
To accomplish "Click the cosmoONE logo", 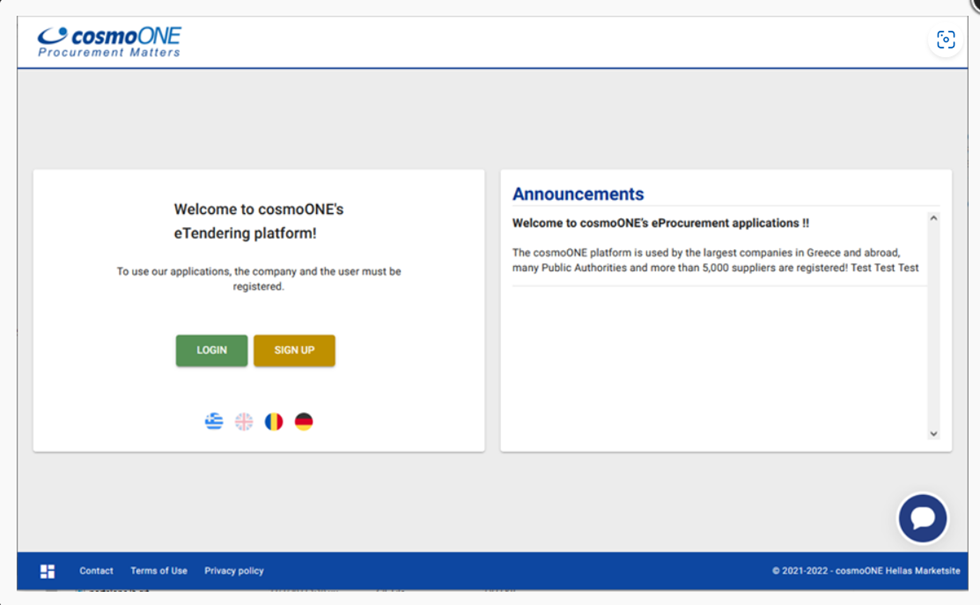I will point(109,42).
